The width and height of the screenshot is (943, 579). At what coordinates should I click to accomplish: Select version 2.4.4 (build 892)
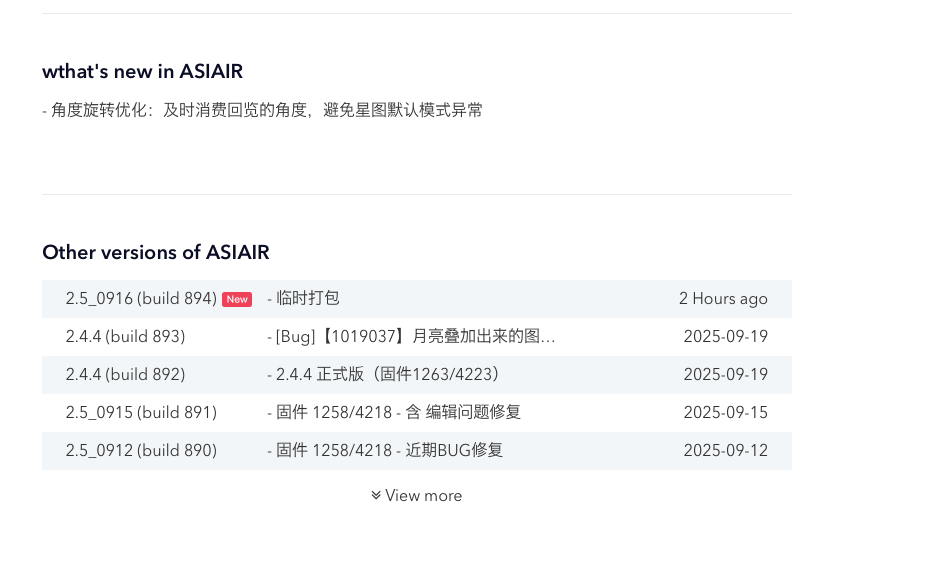coord(125,375)
